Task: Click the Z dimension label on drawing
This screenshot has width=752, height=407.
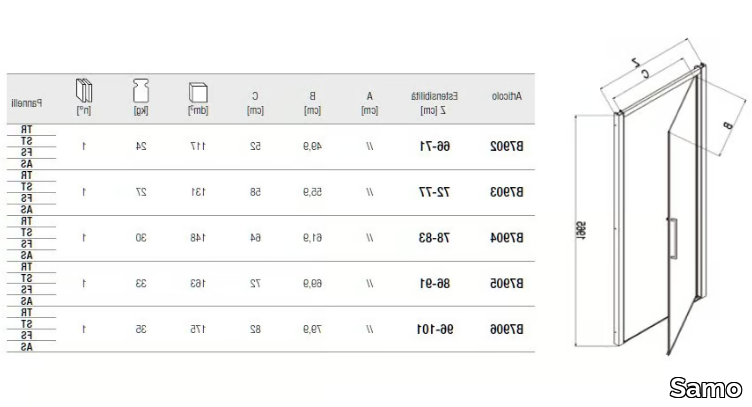Action: (635, 62)
